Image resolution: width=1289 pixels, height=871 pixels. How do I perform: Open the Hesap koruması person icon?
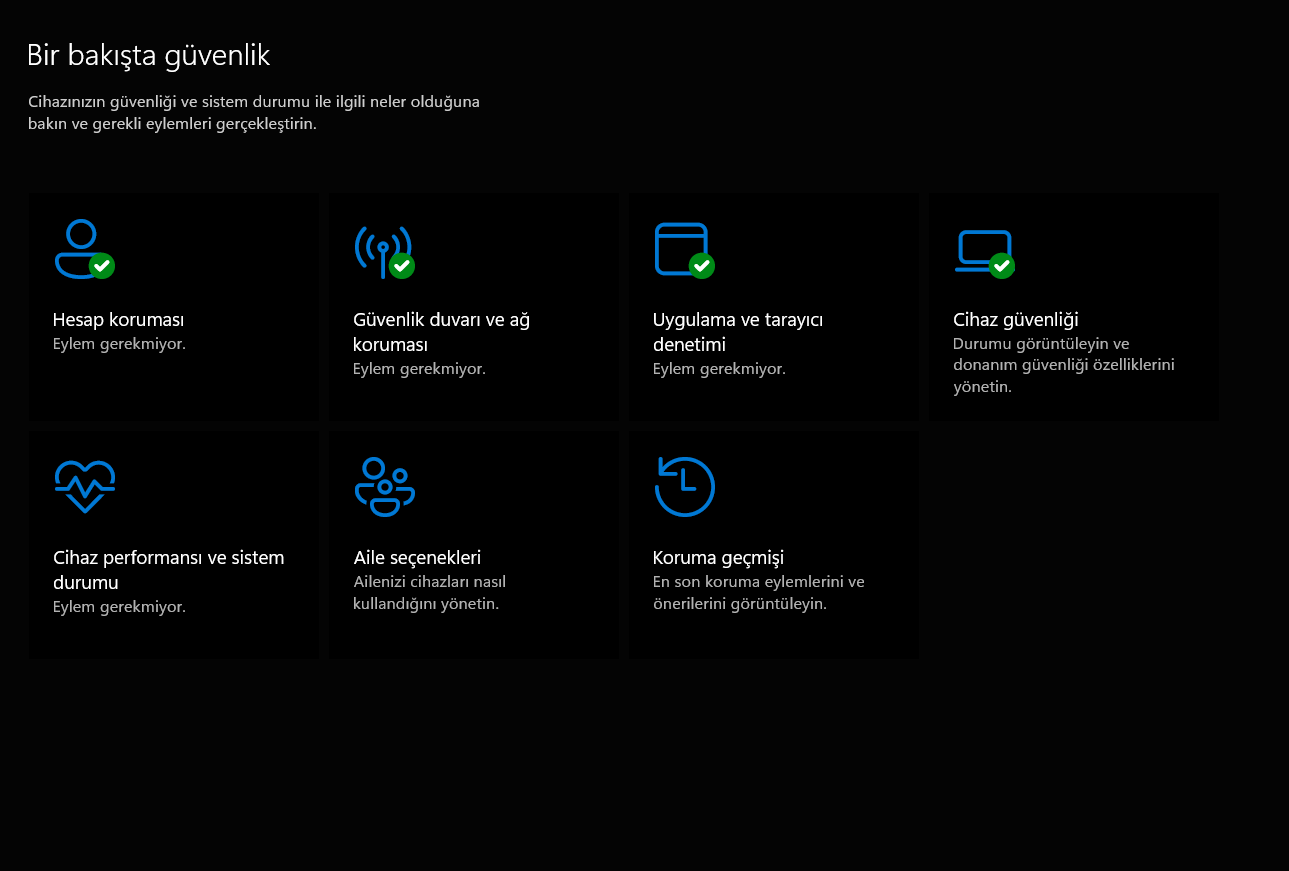click(x=84, y=249)
